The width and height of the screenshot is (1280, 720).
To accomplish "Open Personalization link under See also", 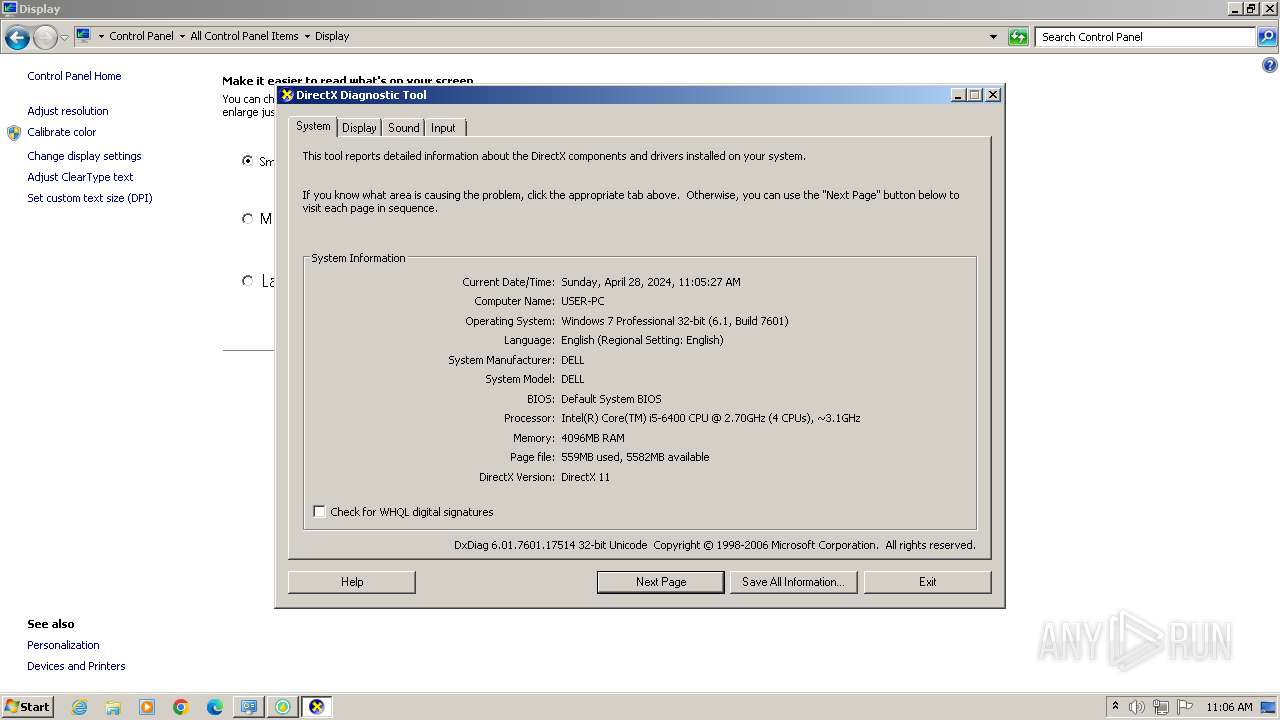I will pyautogui.click(x=63, y=645).
